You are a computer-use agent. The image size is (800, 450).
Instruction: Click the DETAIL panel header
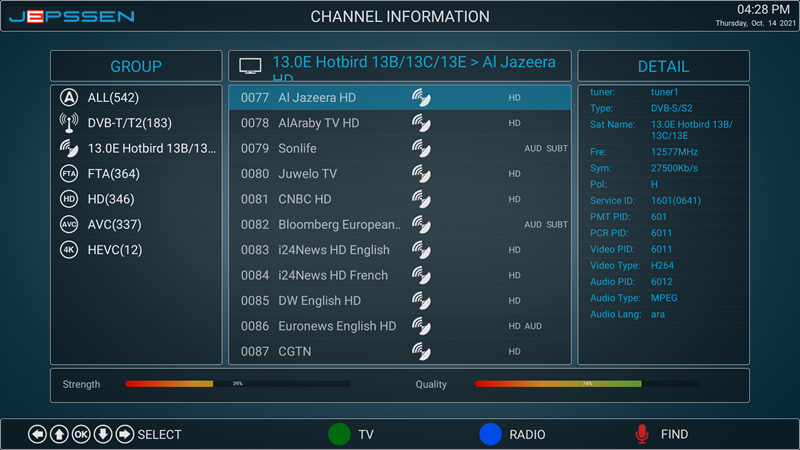pyautogui.click(x=663, y=66)
